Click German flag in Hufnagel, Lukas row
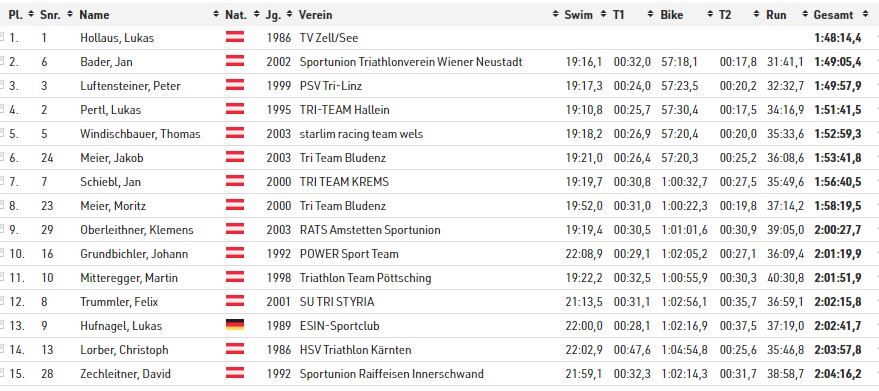This screenshot has height=391, width=879. (235, 325)
